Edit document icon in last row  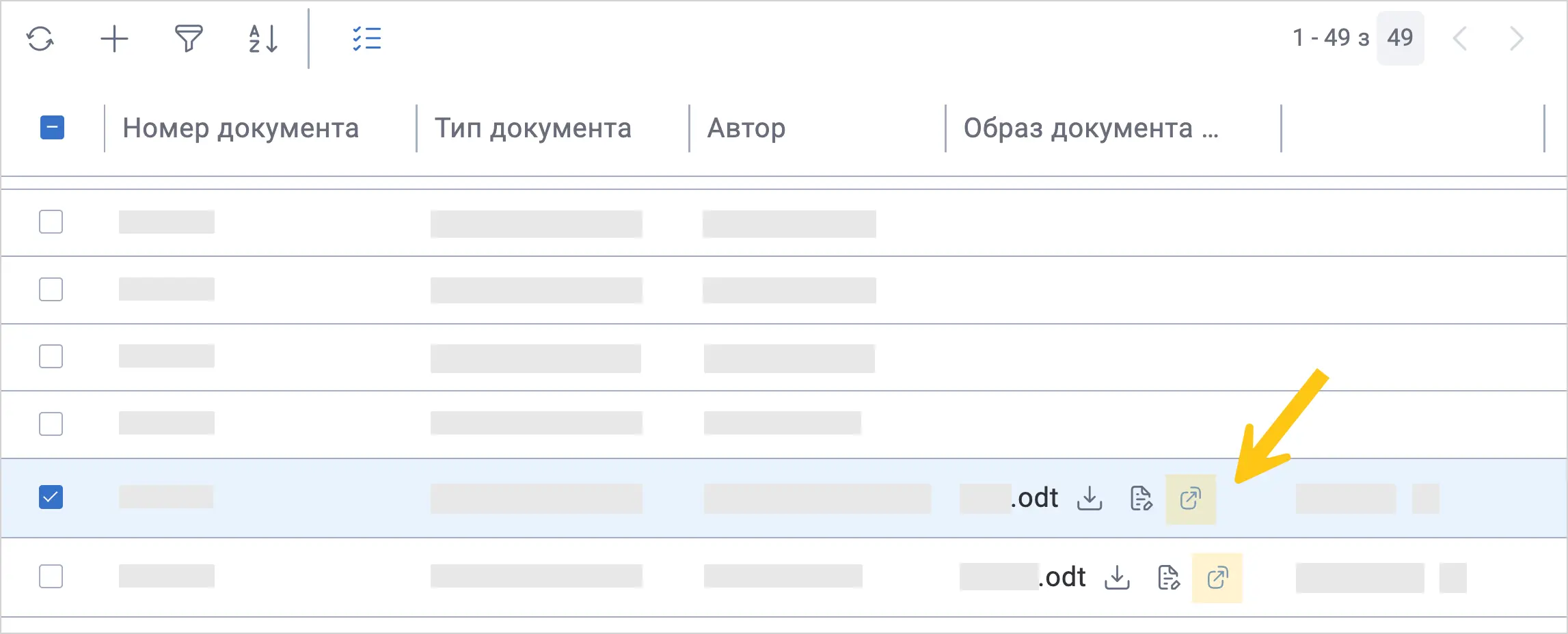[x=1169, y=577]
